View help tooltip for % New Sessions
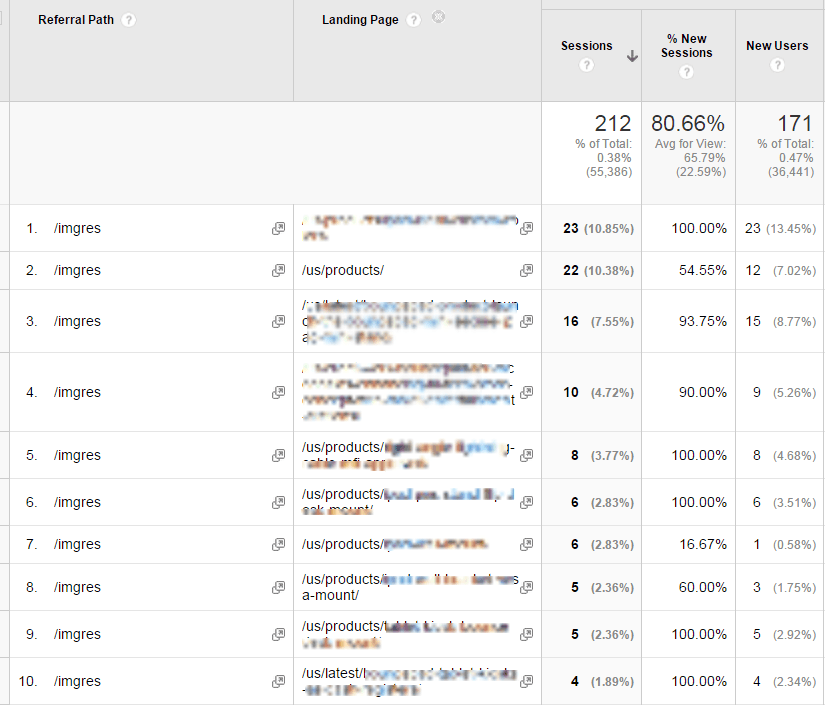The height and width of the screenshot is (711, 825). click(687, 71)
